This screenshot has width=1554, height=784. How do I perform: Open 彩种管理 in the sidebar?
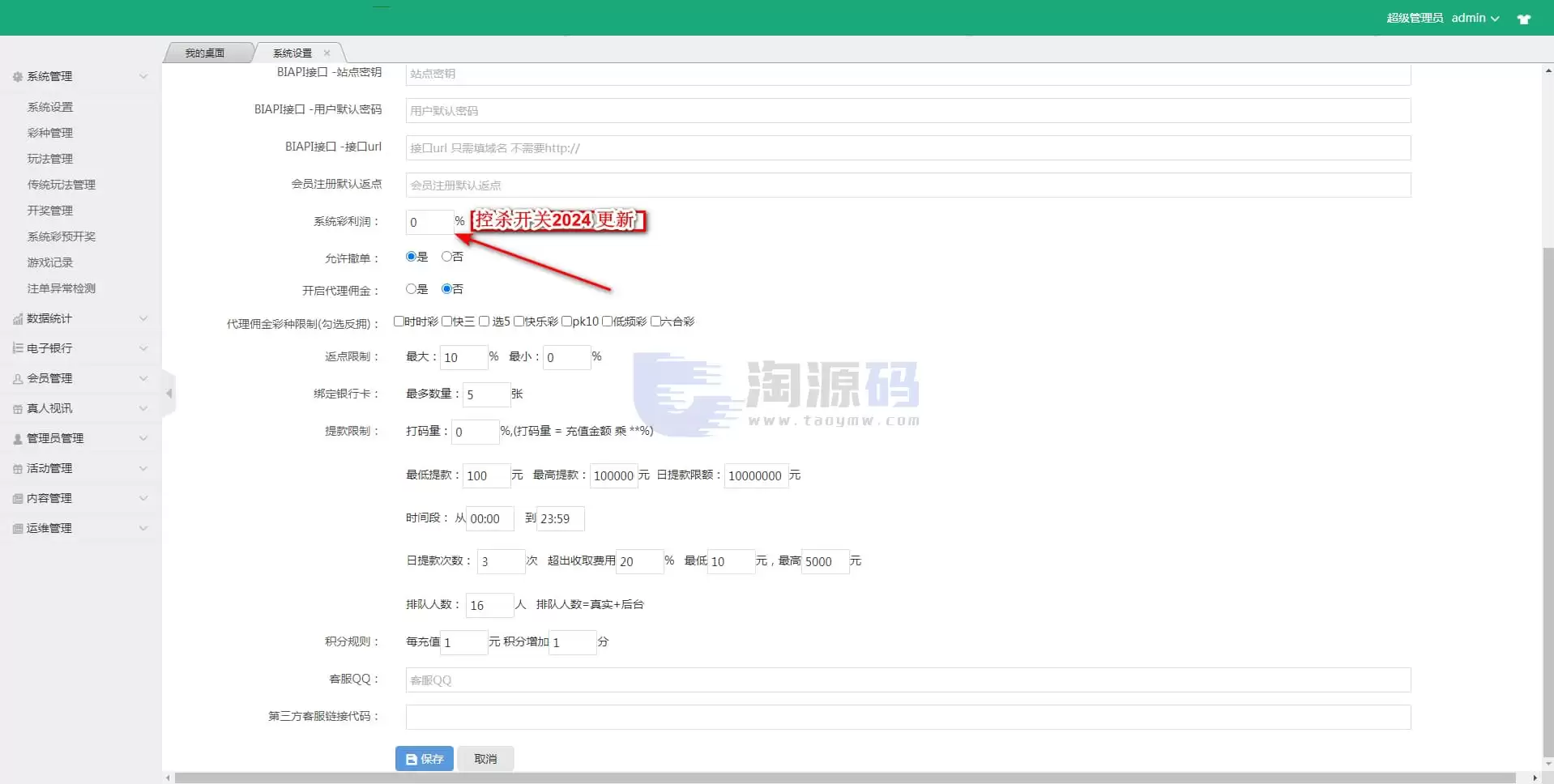coord(50,133)
